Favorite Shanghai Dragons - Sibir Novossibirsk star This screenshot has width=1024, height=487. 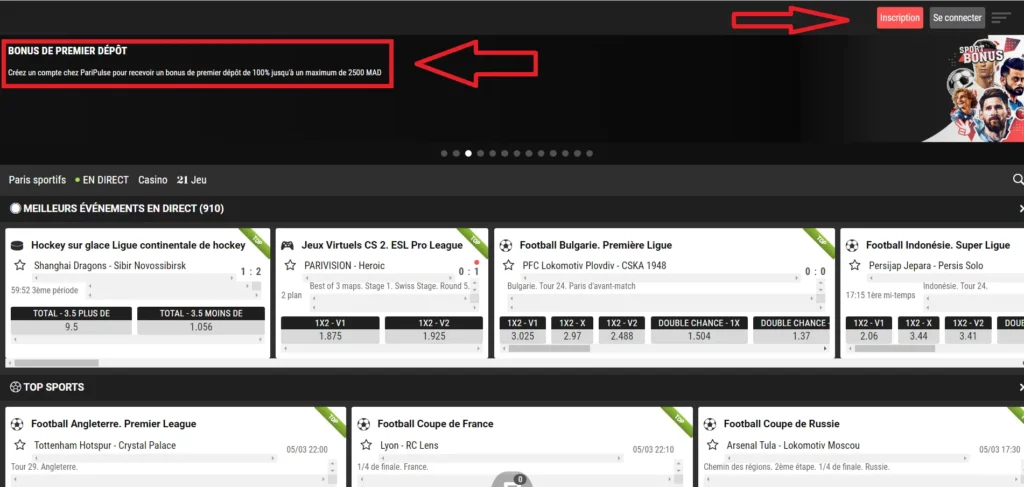click(20, 265)
